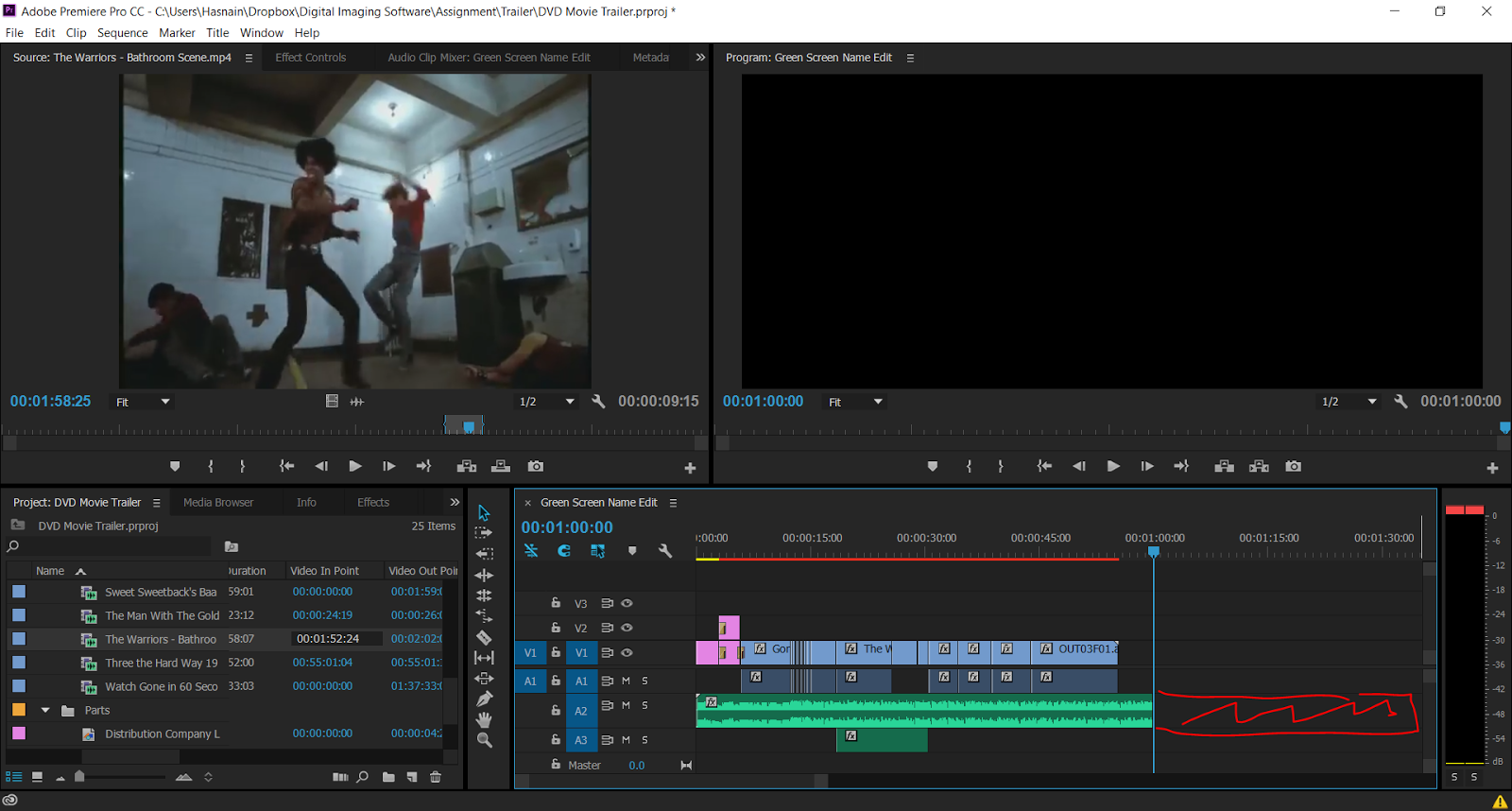Image resolution: width=1512 pixels, height=811 pixels.
Task: Open the Window menu
Action: click(x=262, y=32)
